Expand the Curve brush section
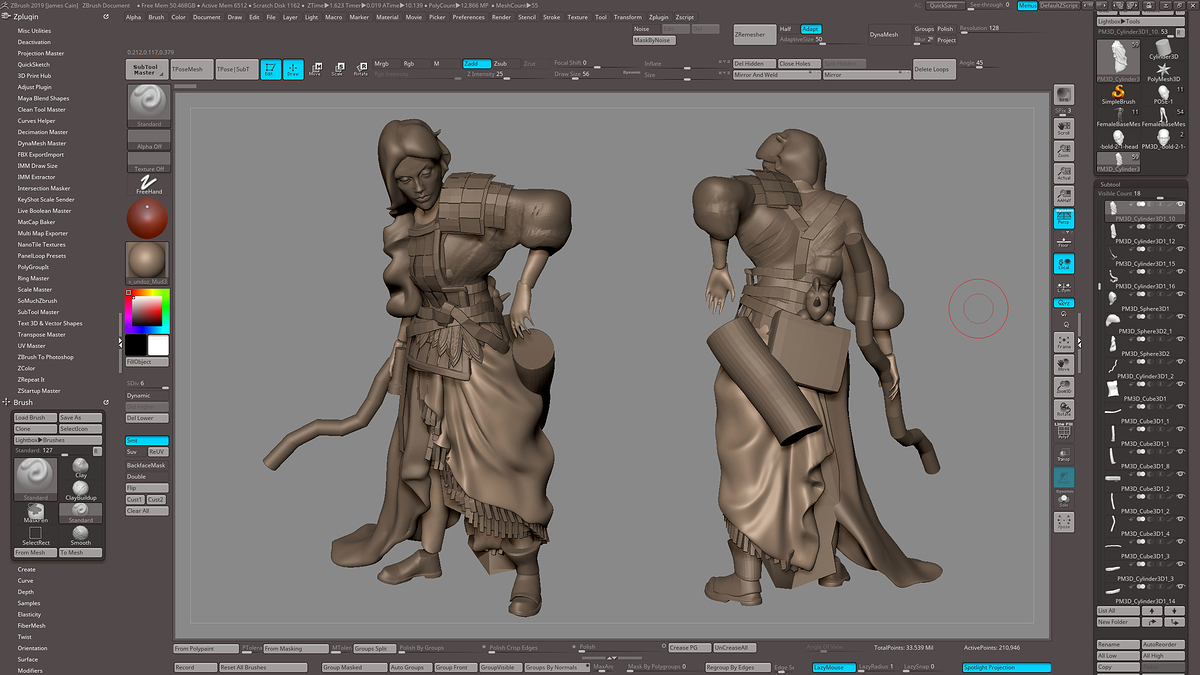 tap(26, 581)
